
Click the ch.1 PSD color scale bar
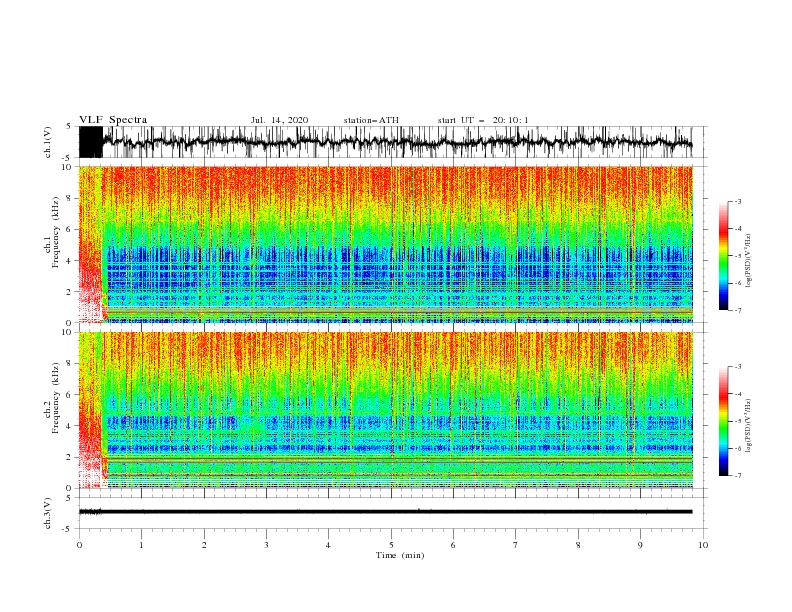click(723, 256)
